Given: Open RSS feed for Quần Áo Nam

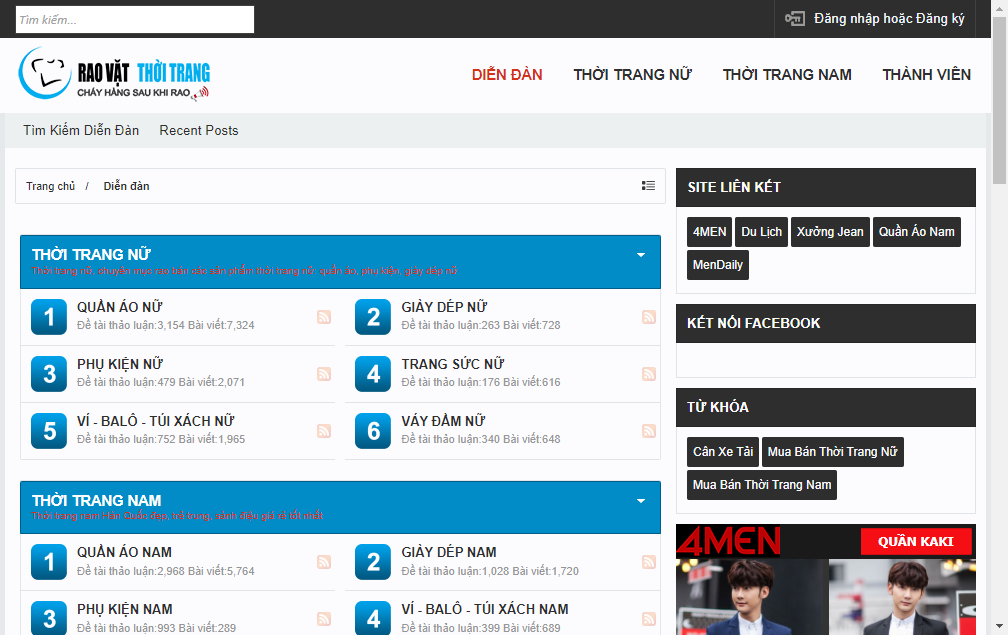Looking at the screenshot, I should (x=324, y=562).
